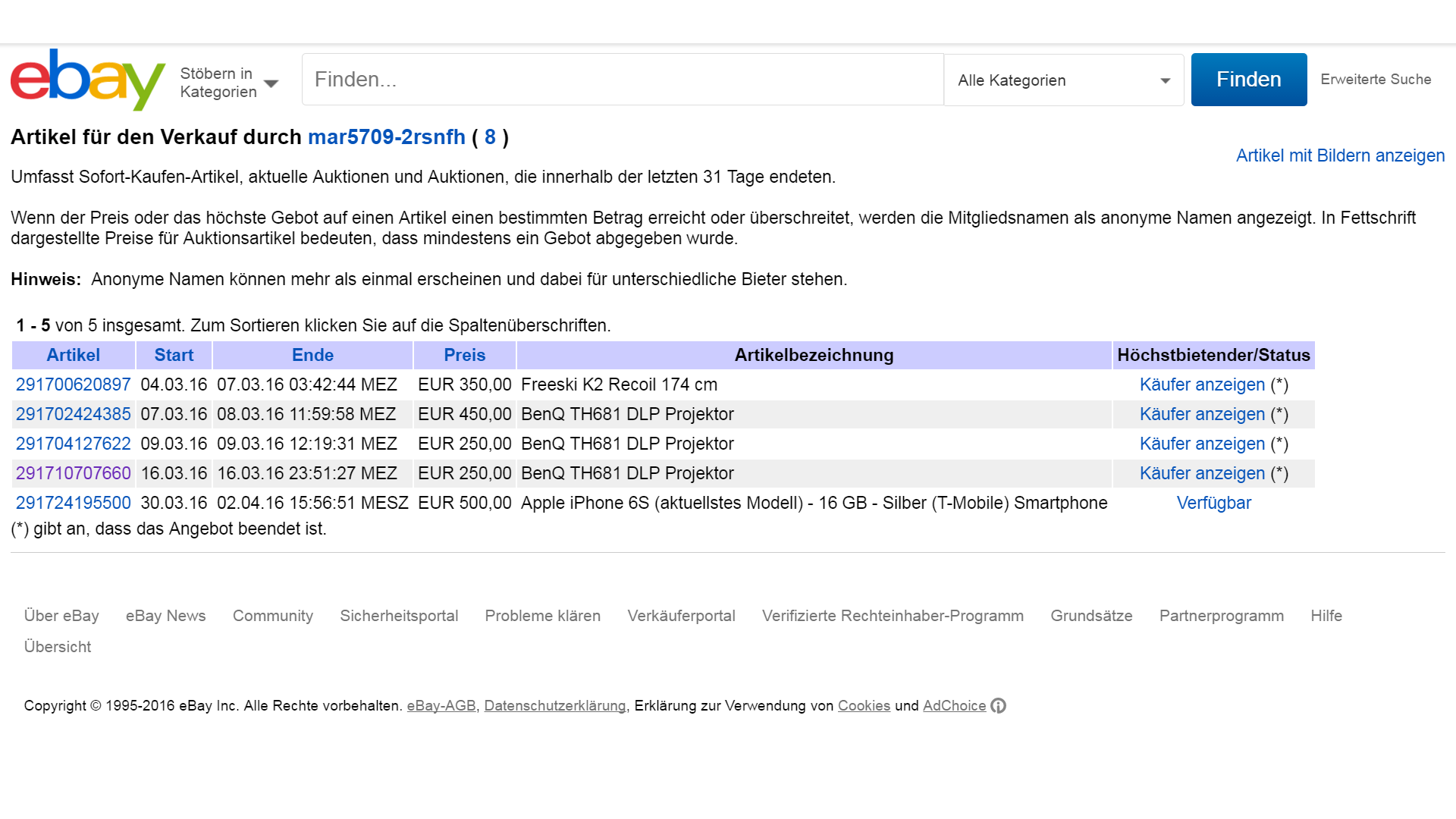Sort table by Preis column
This screenshot has height=819, width=1456.
pyautogui.click(x=464, y=355)
